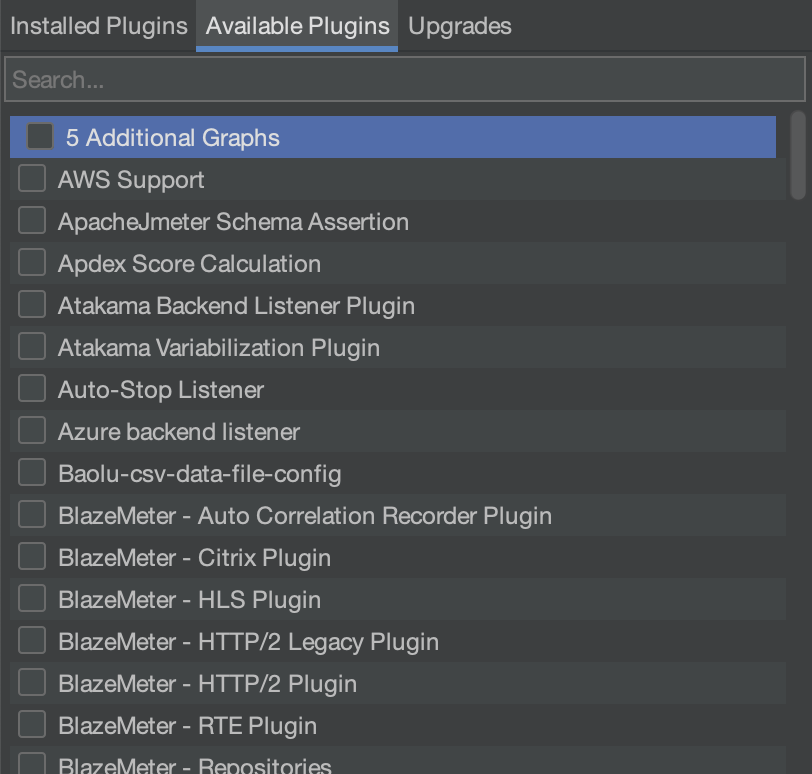
Task: Select BlazeMeter - HTTP/2 Legacy Plugin entry
Action: pos(248,642)
